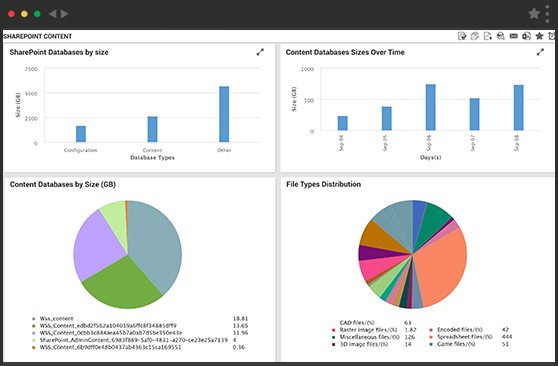
Task: Mark report as favorite with toolbar star
Action: click(539, 36)
